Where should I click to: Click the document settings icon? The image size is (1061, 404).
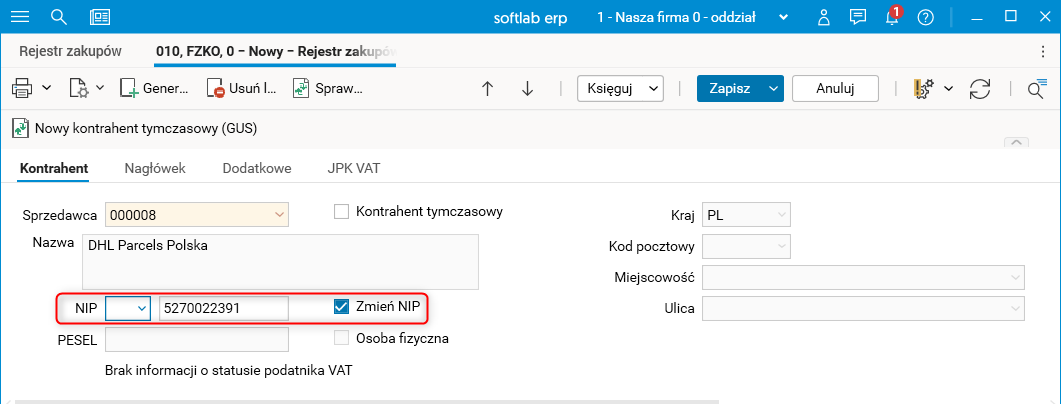click(x=79, y=88)
